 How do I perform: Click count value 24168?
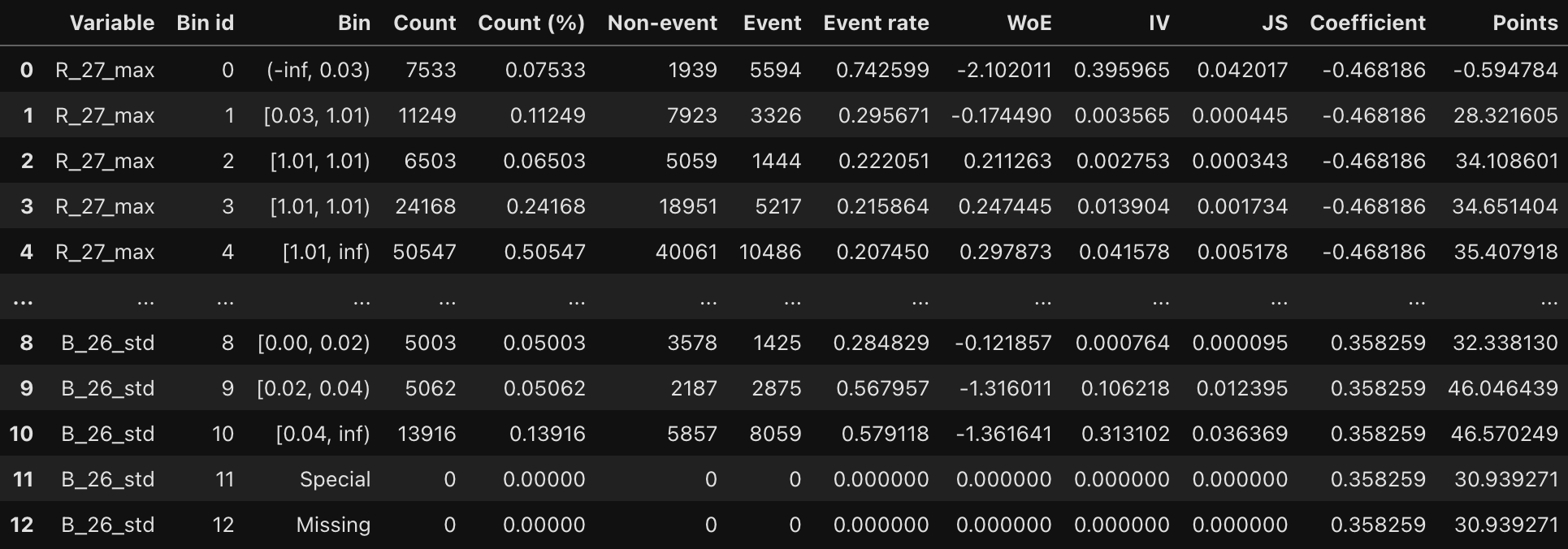(426, 206)
